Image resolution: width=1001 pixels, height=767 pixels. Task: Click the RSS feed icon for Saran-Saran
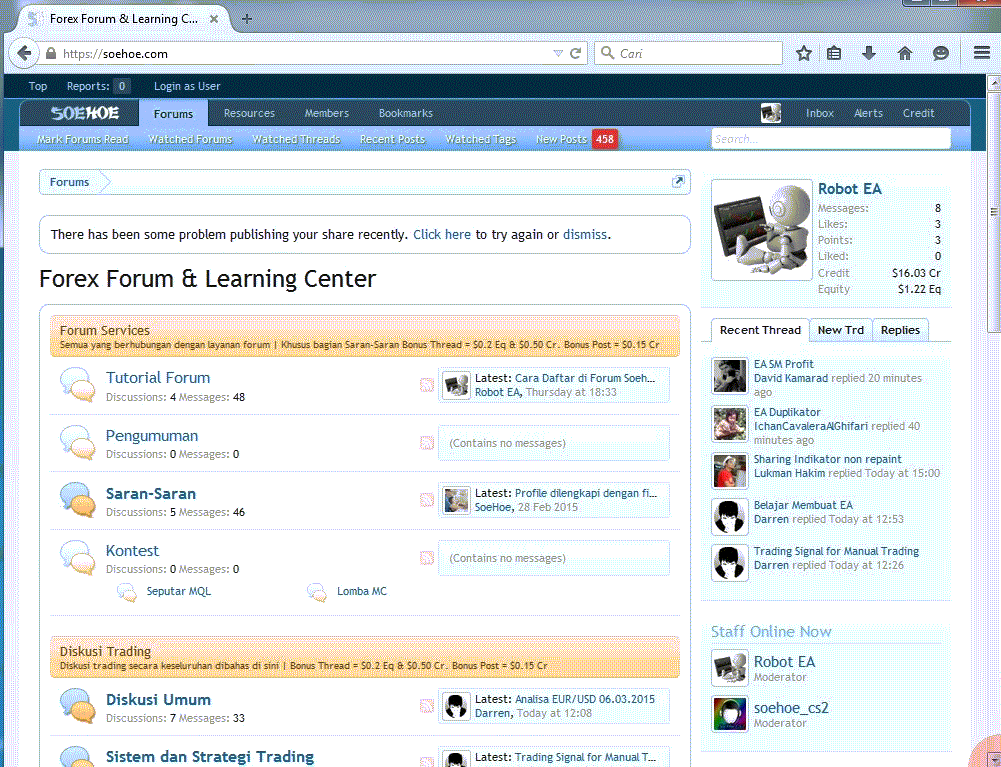pyautogui.click(x=427, y=501)
